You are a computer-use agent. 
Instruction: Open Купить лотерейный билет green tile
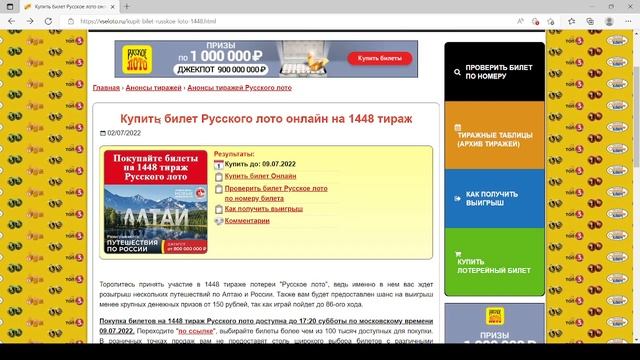coord(494,262)
